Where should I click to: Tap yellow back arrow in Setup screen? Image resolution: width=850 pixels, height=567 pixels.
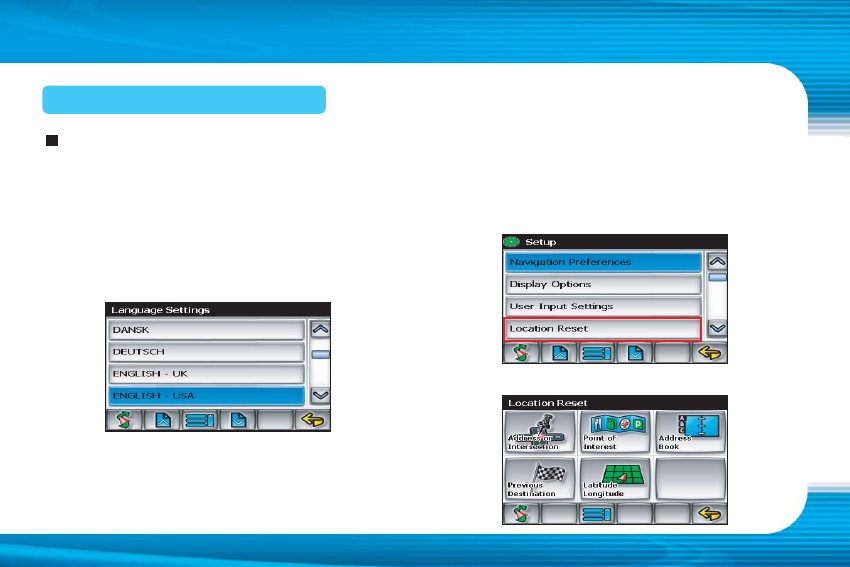click(710, 353)
